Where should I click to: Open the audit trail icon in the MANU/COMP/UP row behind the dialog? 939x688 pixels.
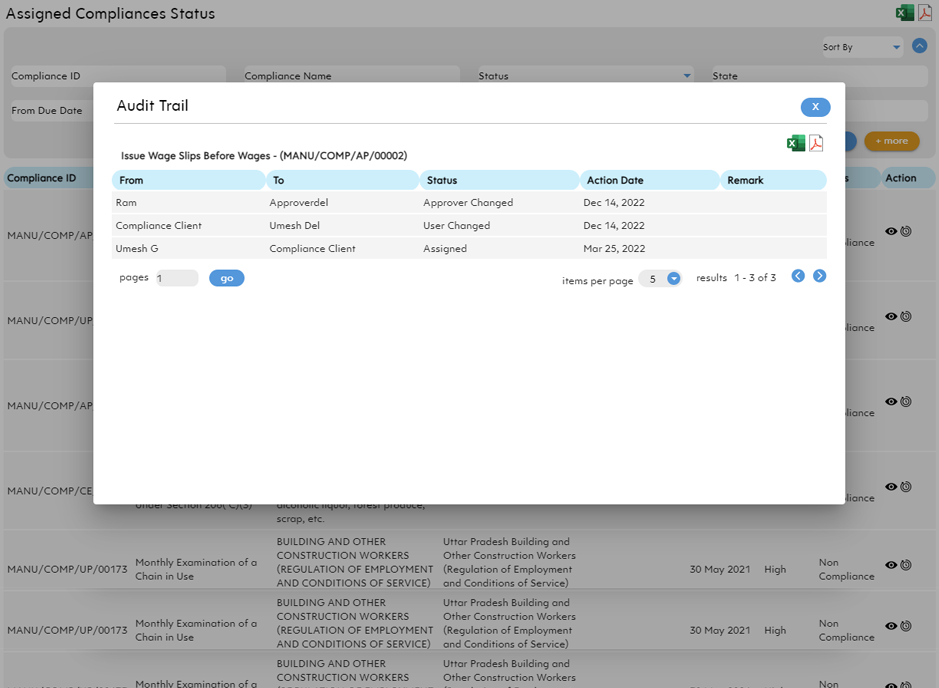[x=905, y=316]
